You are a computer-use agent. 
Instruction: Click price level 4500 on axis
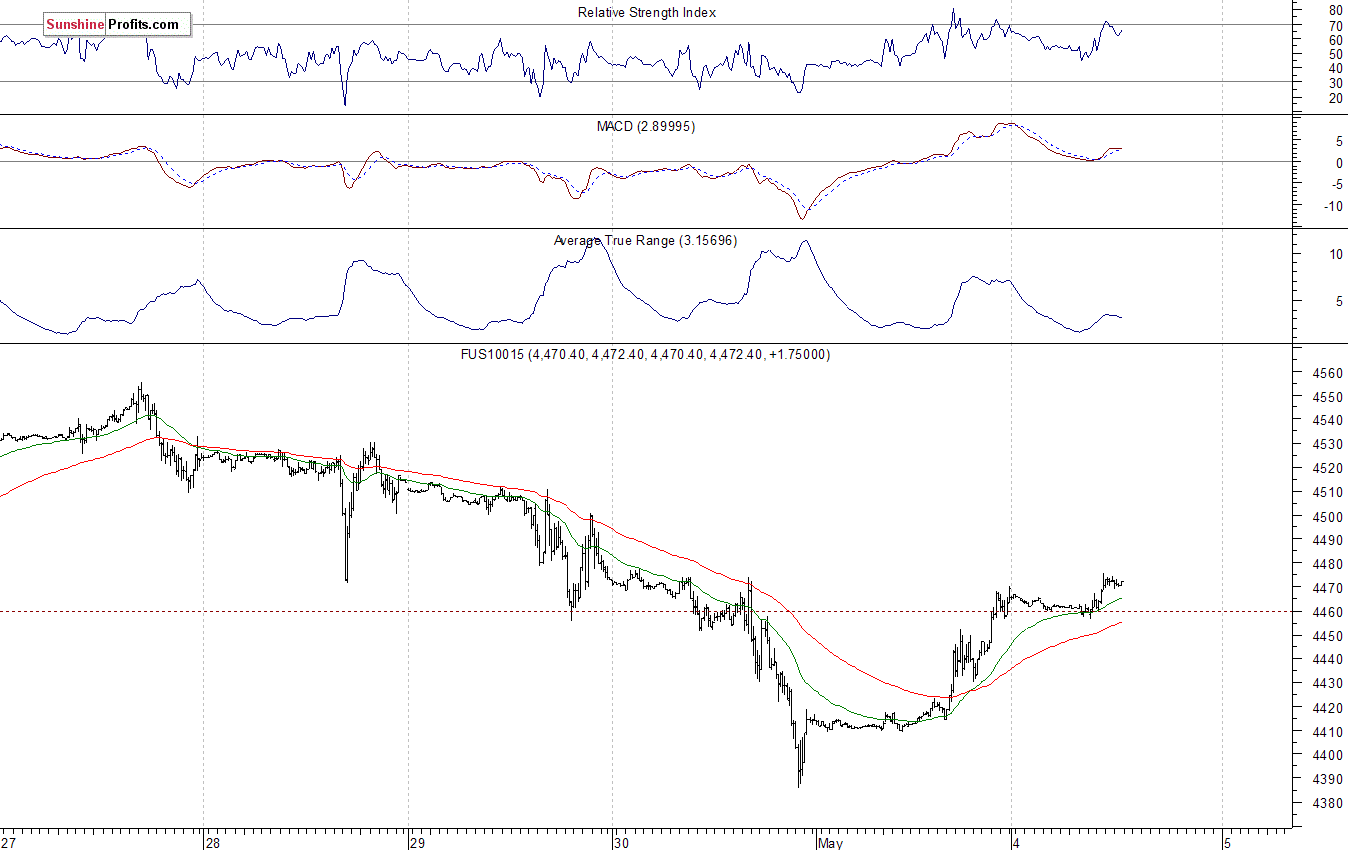[1327, 517]
